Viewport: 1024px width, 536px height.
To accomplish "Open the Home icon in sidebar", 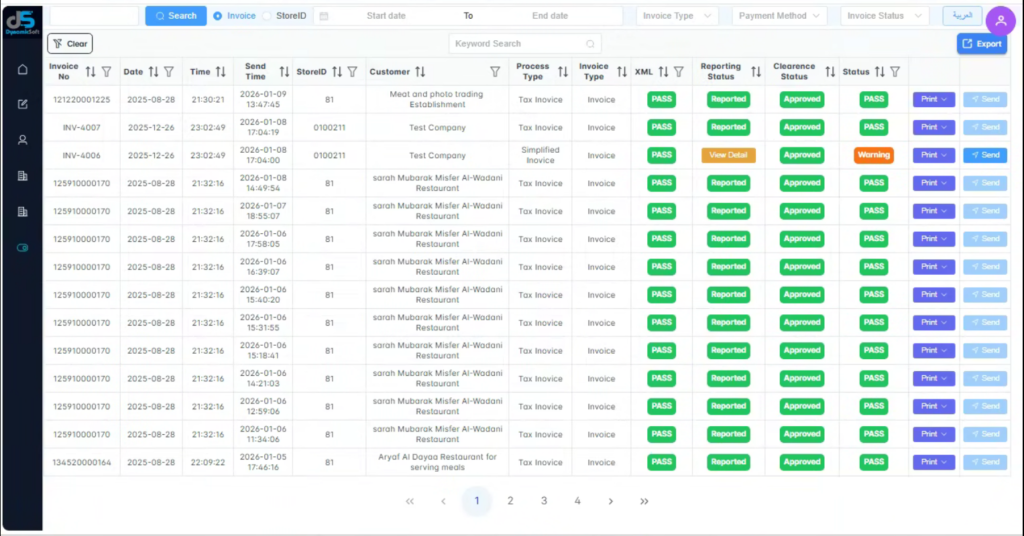I will click(22, 69).
